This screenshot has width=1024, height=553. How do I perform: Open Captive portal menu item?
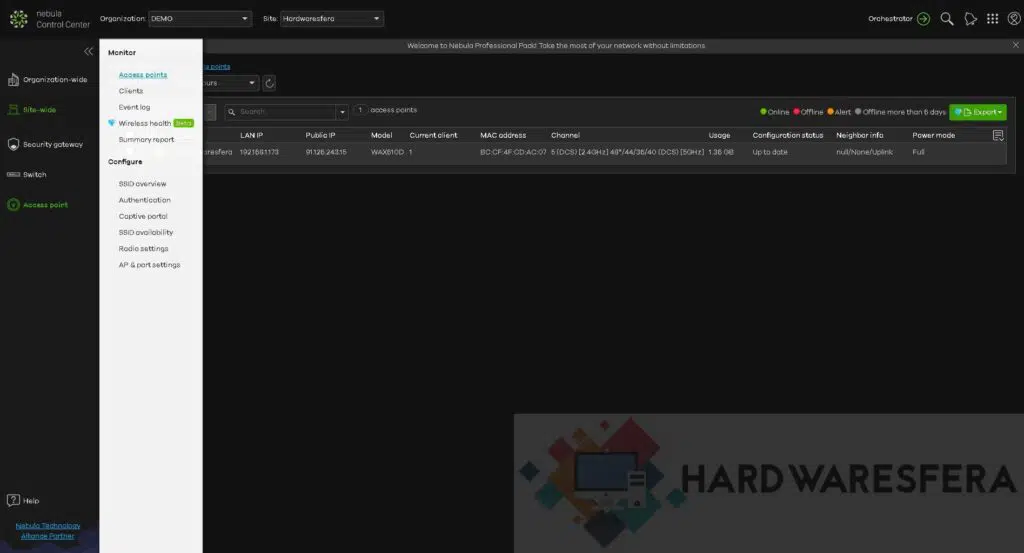tap(143, 216)
